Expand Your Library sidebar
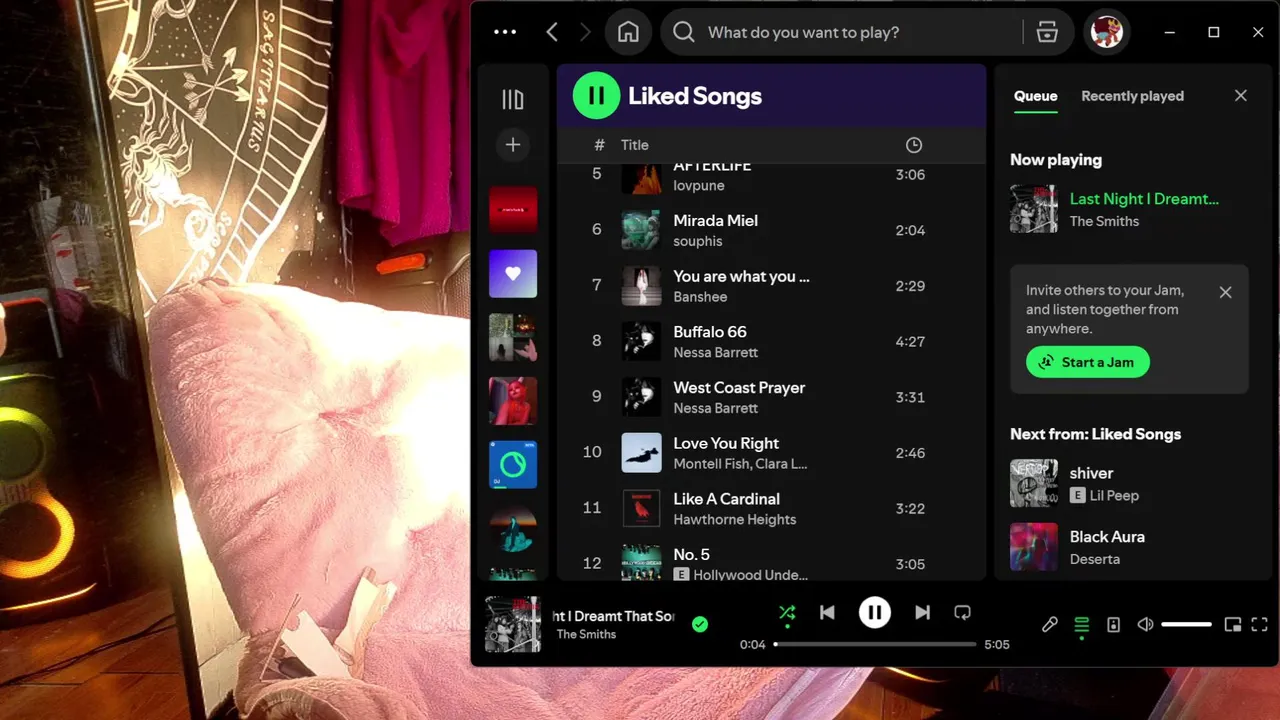Image resolution: width=1280 pixels, height=720 pixels. click(513, 99)
